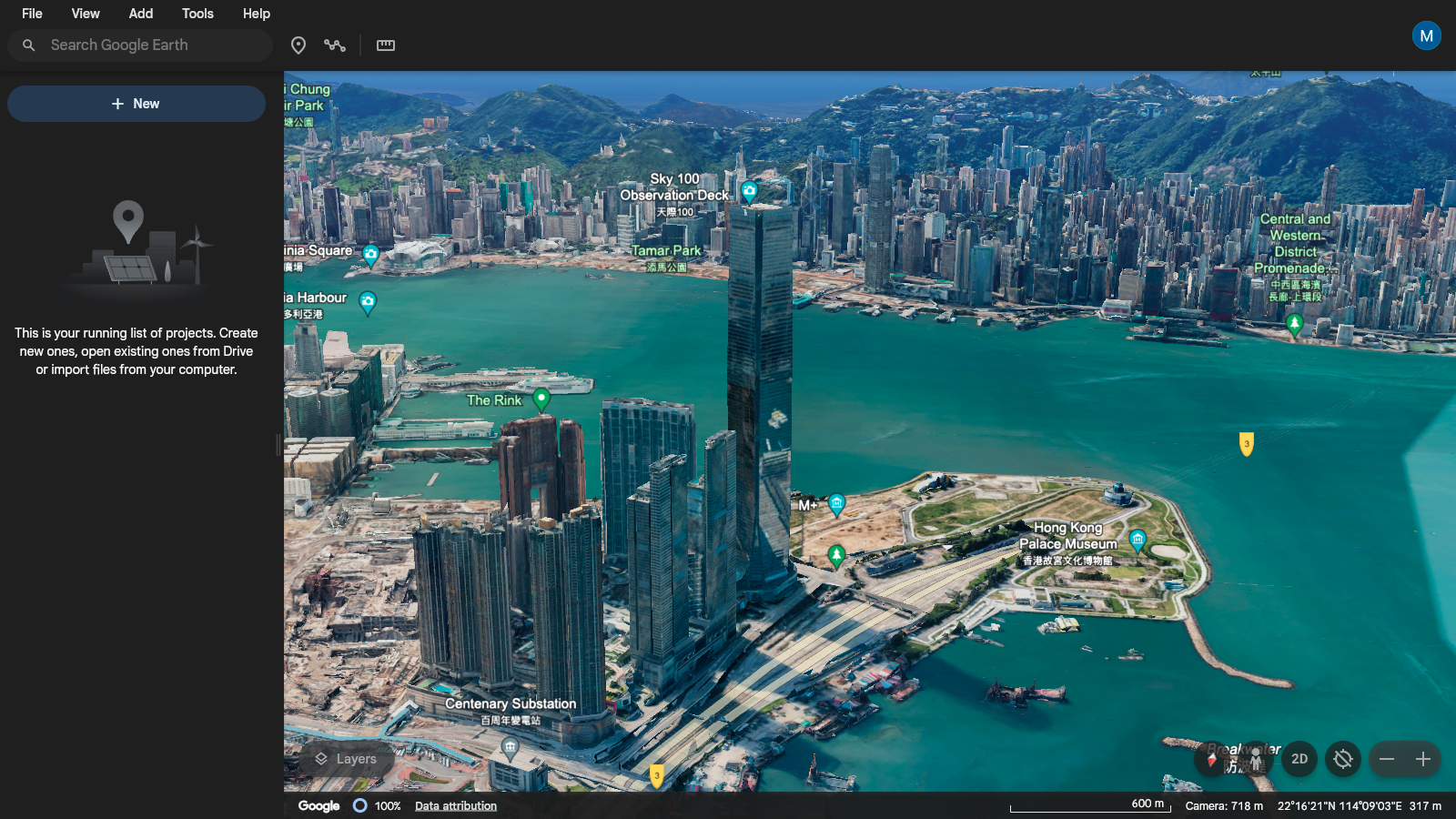1456x819 pixels.
Task: Open the Tools menu
Action: coord(197,14)
